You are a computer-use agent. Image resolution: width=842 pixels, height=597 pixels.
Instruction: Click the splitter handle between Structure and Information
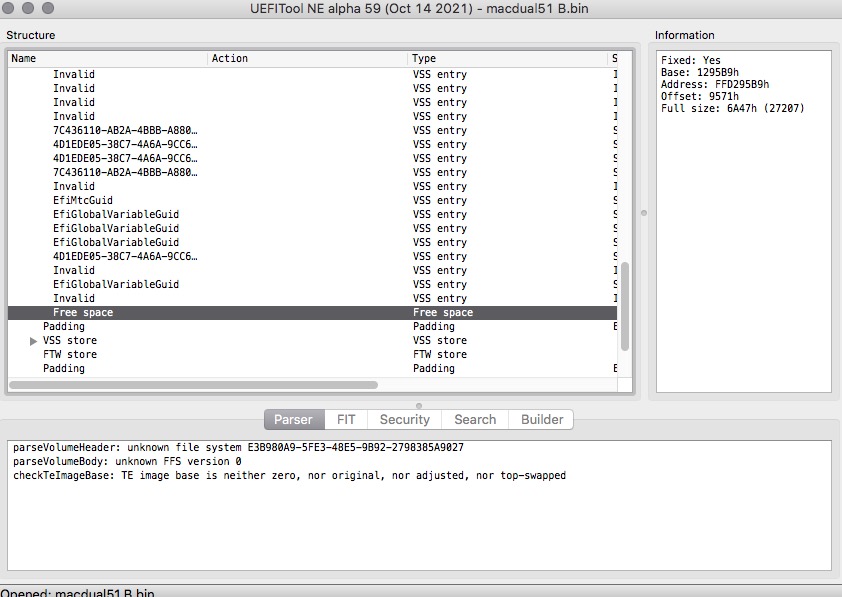[x=644, y=213]
